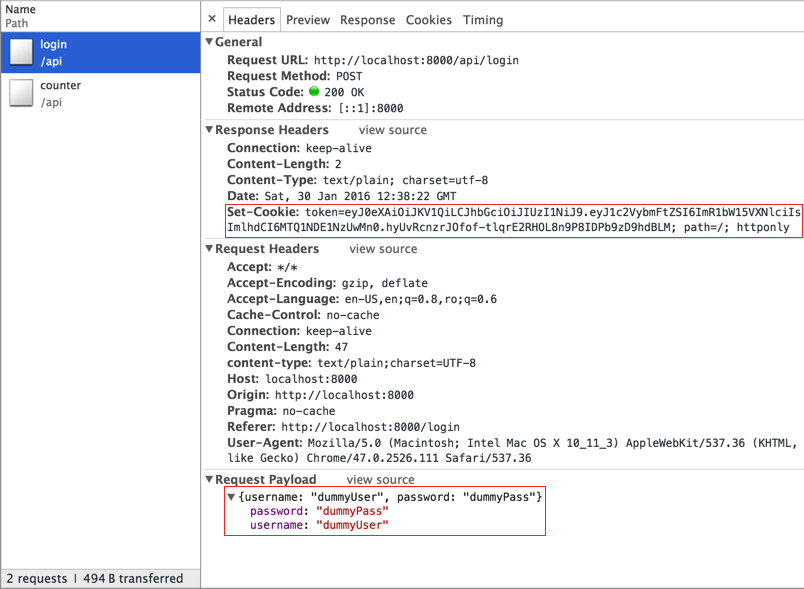
Task: Click the green status code indicator
Action: (314, 92)
